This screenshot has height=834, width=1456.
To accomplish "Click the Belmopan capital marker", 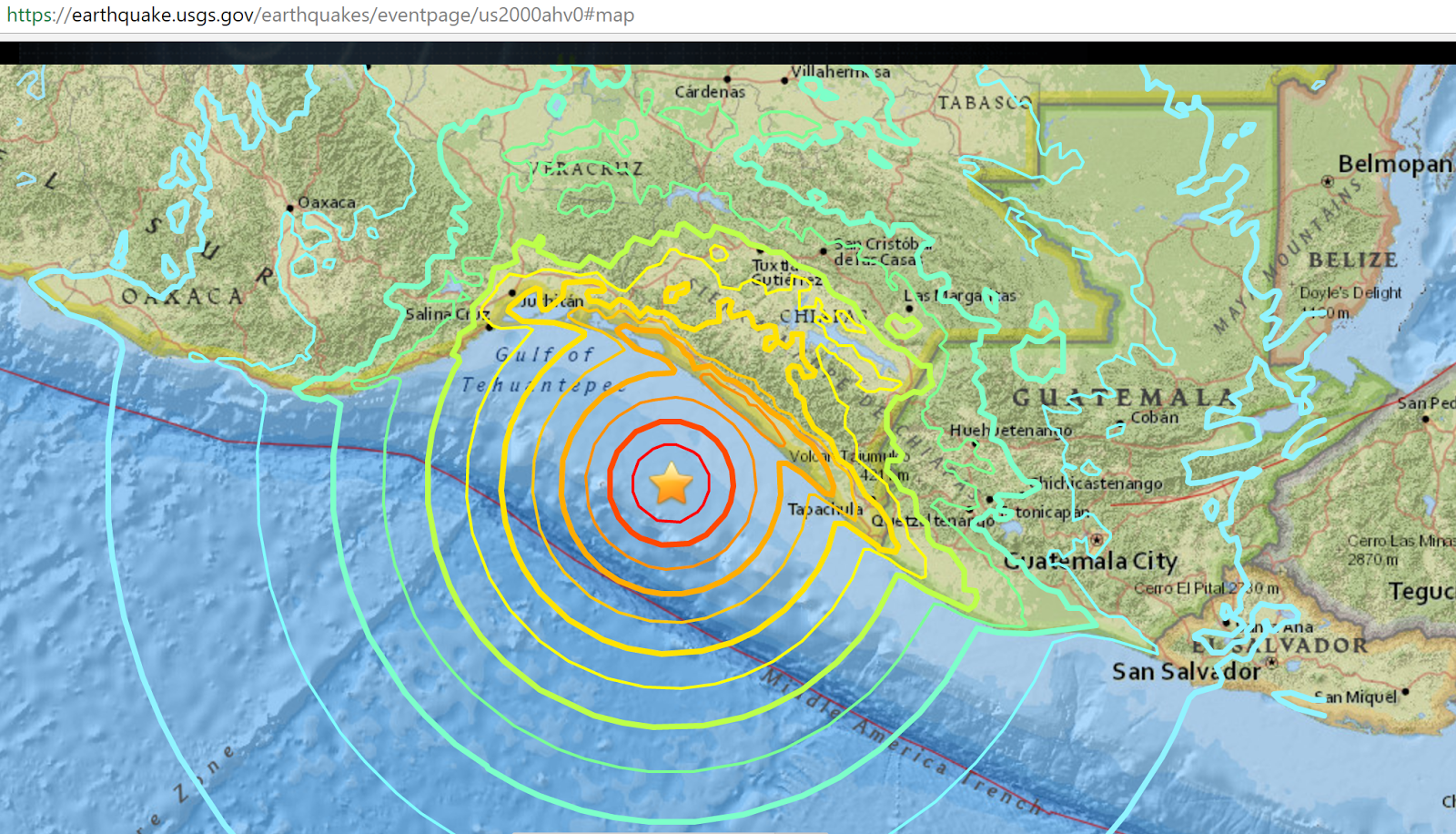I will (1327, 181).
